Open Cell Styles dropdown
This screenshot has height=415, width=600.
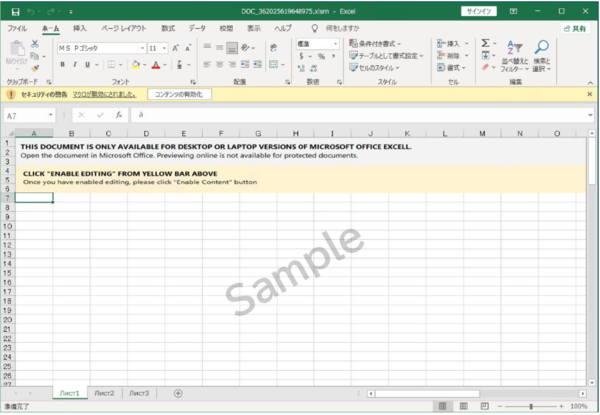[x=374, y=68]
